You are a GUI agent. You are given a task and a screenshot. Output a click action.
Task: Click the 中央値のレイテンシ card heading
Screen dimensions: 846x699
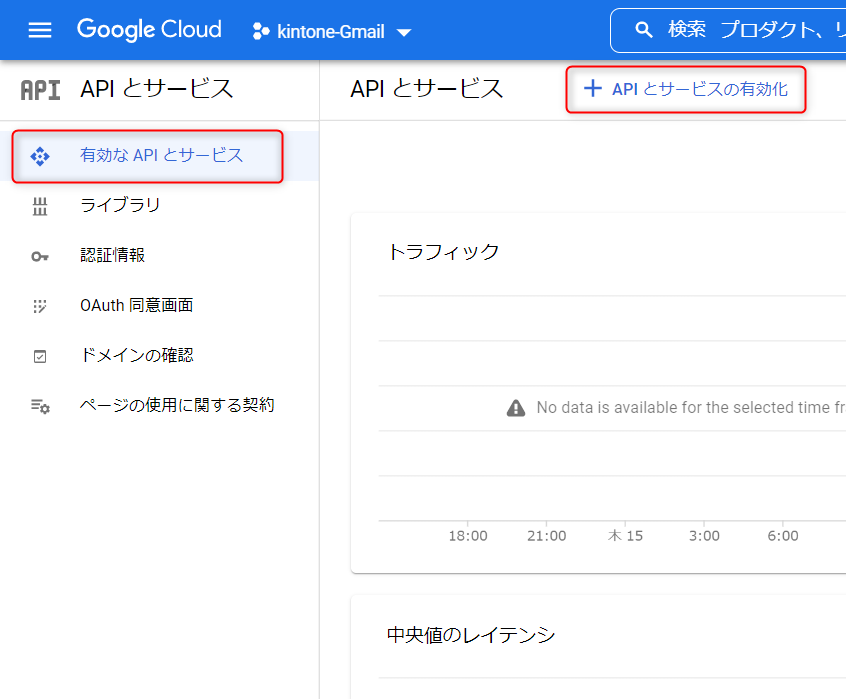tap(470, 635)
